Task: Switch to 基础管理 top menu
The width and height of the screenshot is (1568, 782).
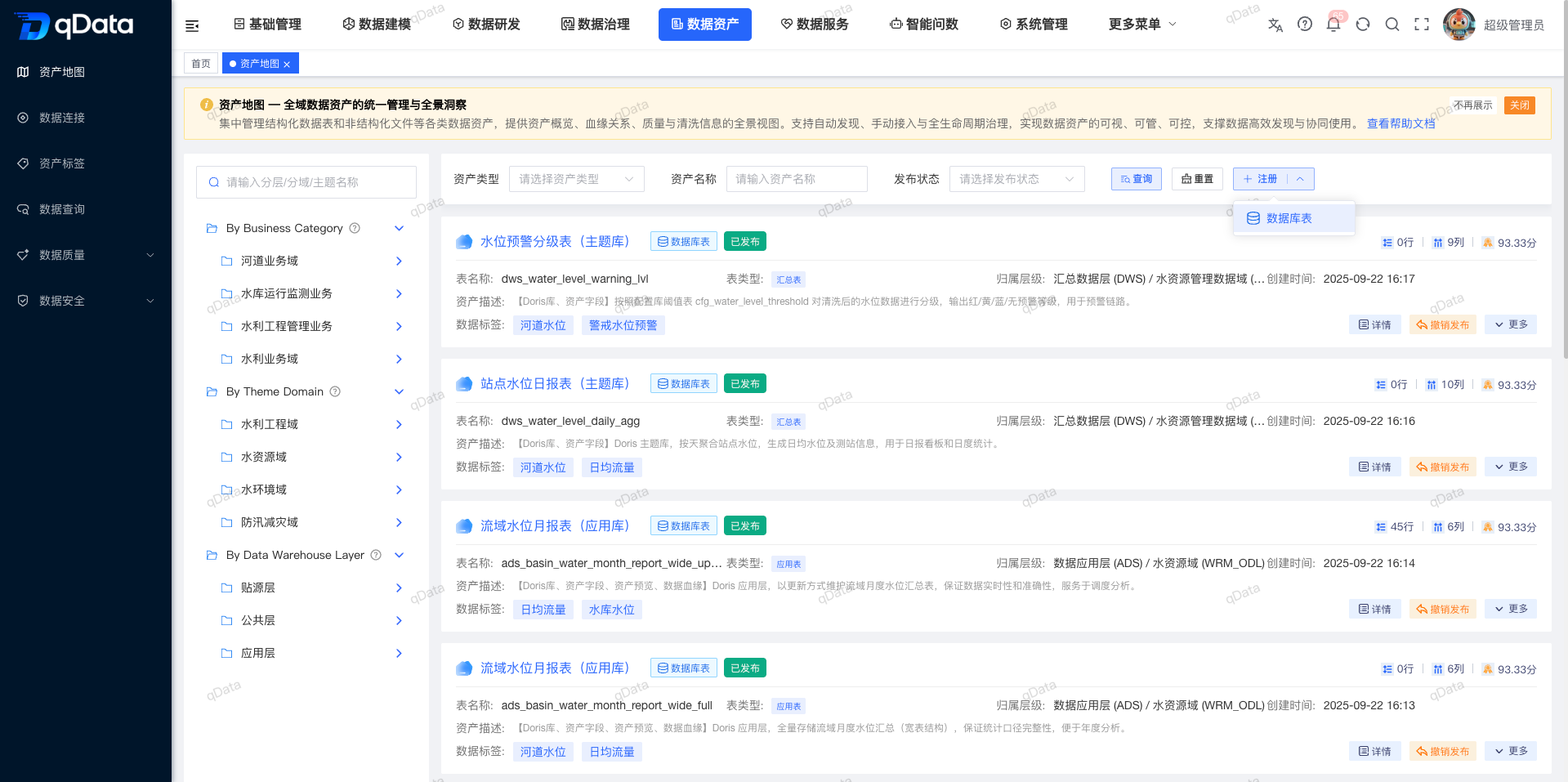Action: [x=267, y=25]
